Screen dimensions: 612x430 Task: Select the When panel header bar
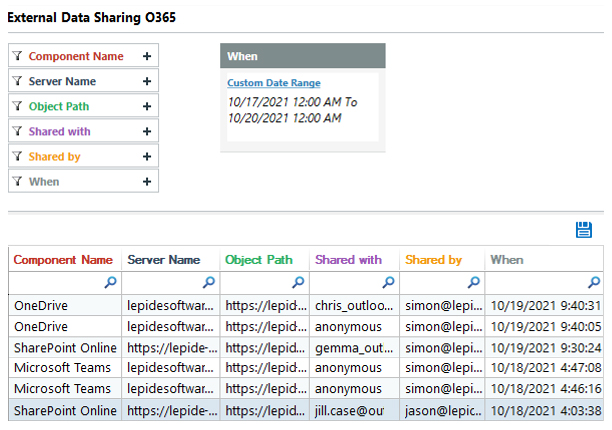302,56
